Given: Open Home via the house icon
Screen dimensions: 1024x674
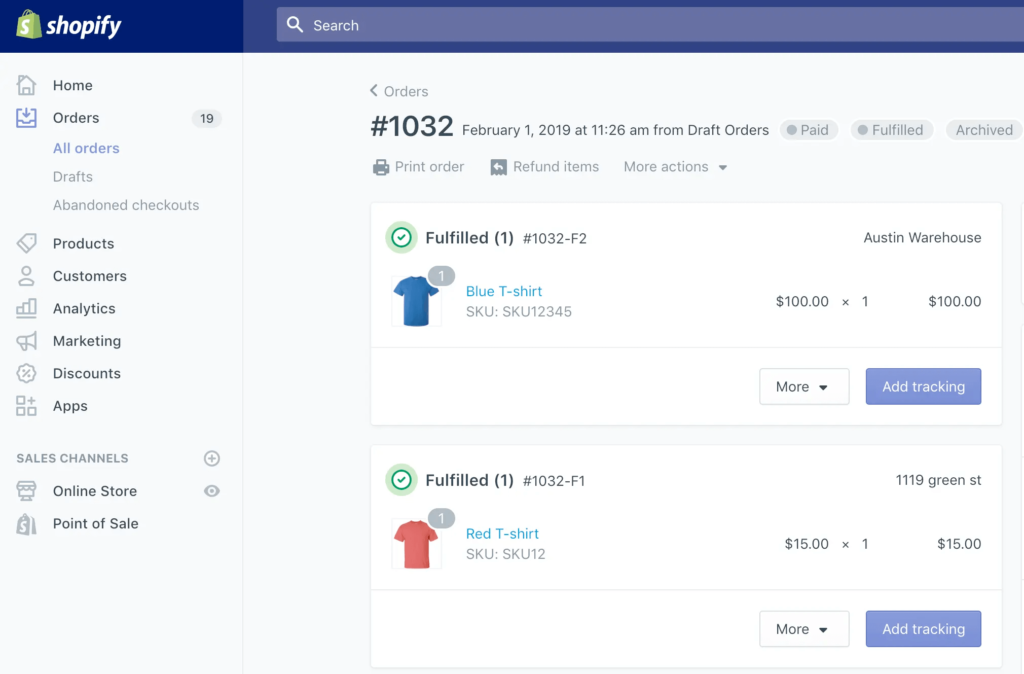Looking at the screenshot, I should (28, 85).
